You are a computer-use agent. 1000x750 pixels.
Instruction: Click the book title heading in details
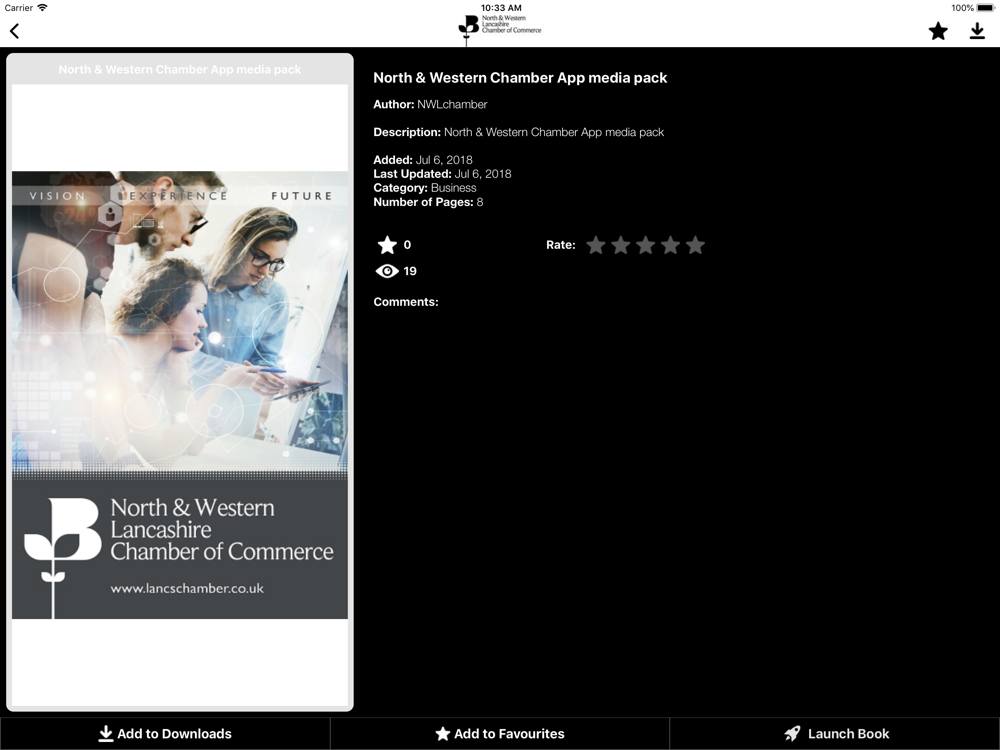click(x=520, y=78)
